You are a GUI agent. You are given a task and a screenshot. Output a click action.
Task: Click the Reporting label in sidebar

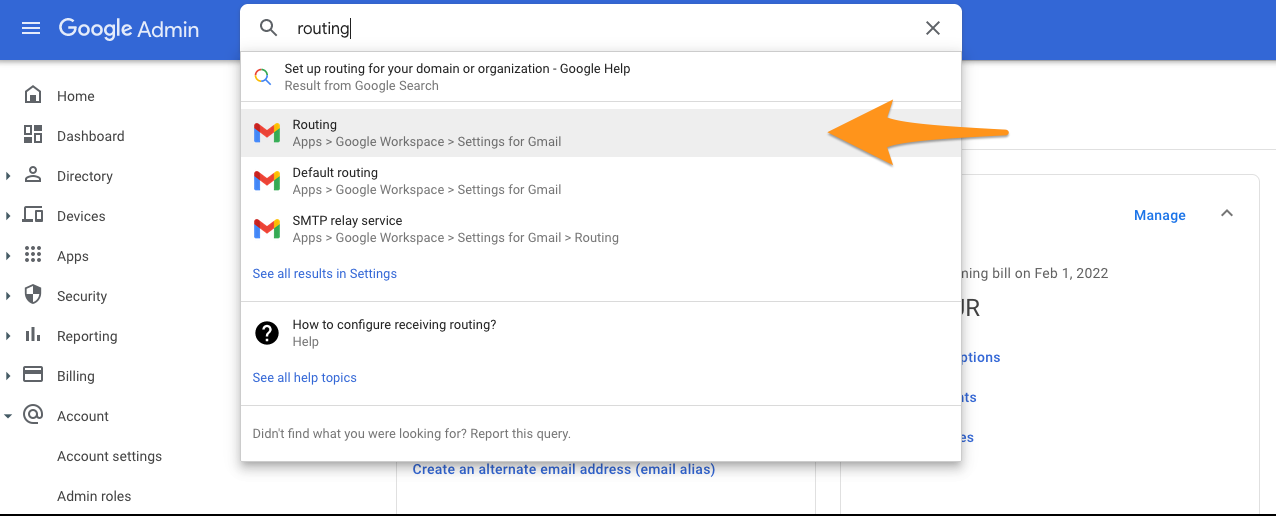(87, 337)
